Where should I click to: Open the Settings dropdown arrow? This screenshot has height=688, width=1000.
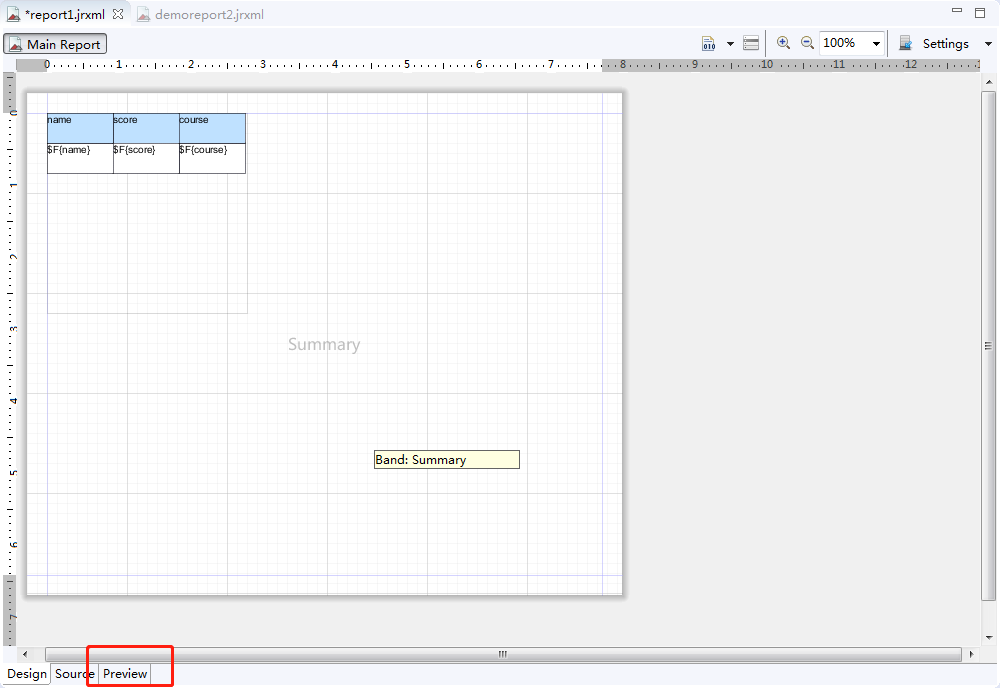tap(988, 43)
